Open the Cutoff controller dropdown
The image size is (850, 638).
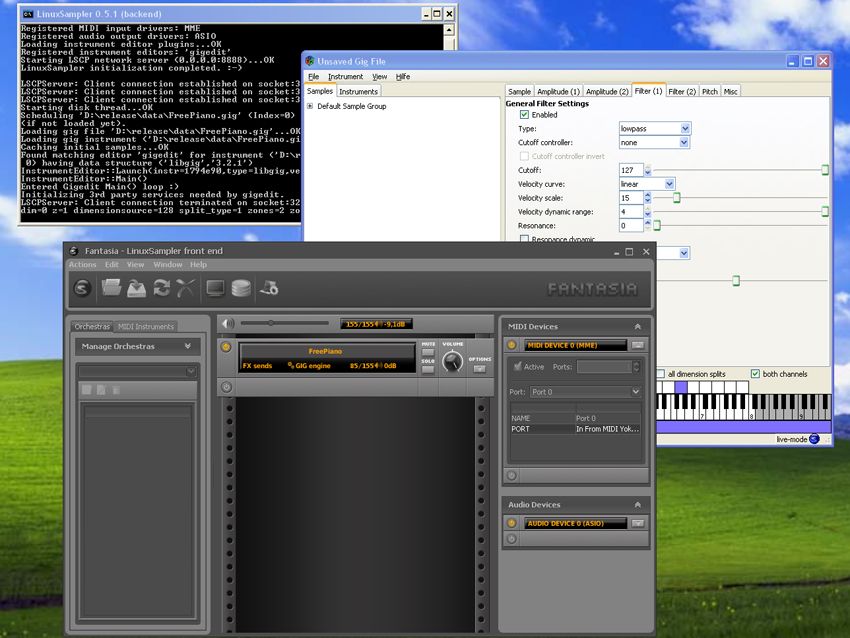tap(682, 142)
